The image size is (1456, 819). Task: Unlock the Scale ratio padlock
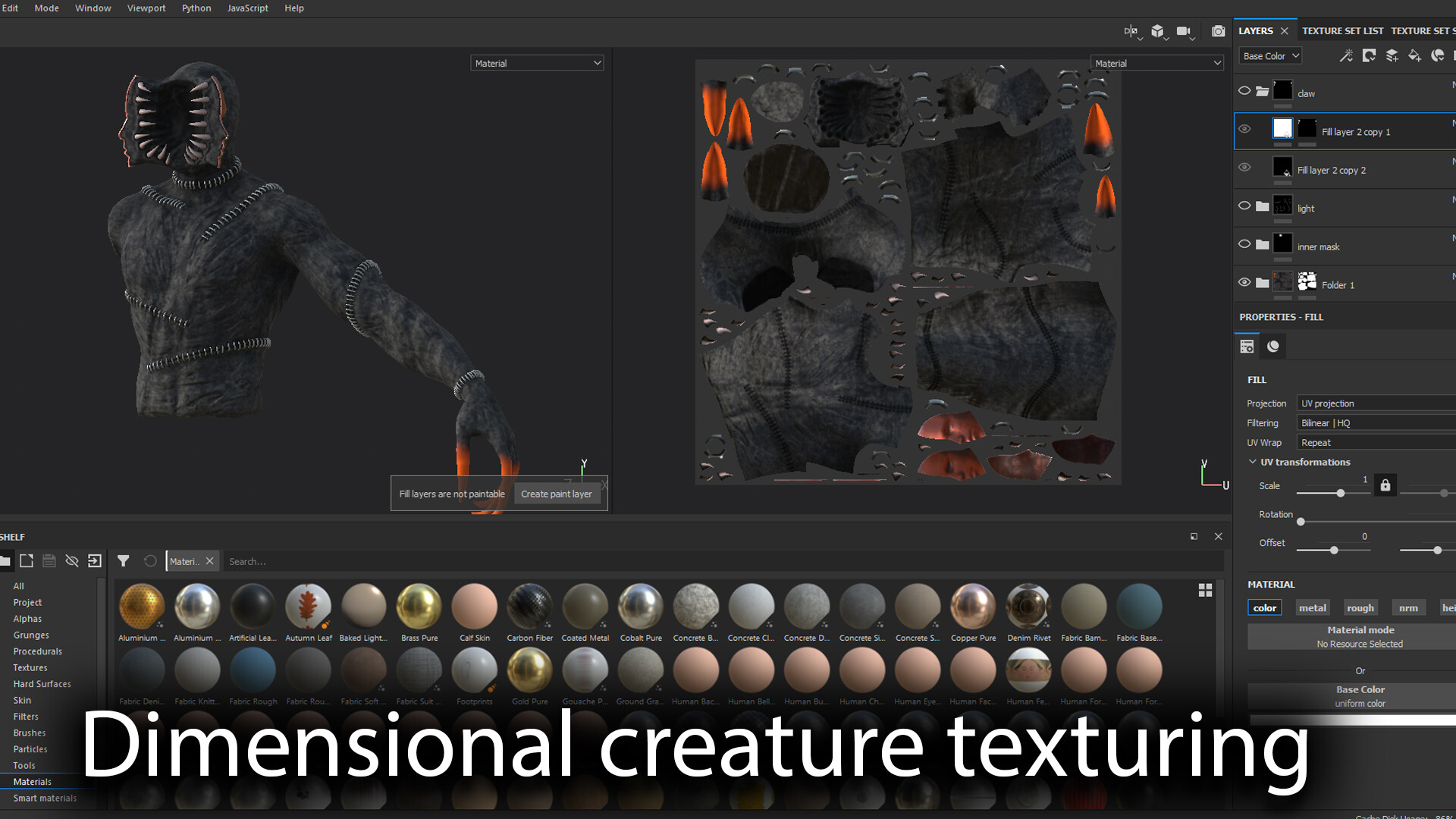[x=1385, y=485]
